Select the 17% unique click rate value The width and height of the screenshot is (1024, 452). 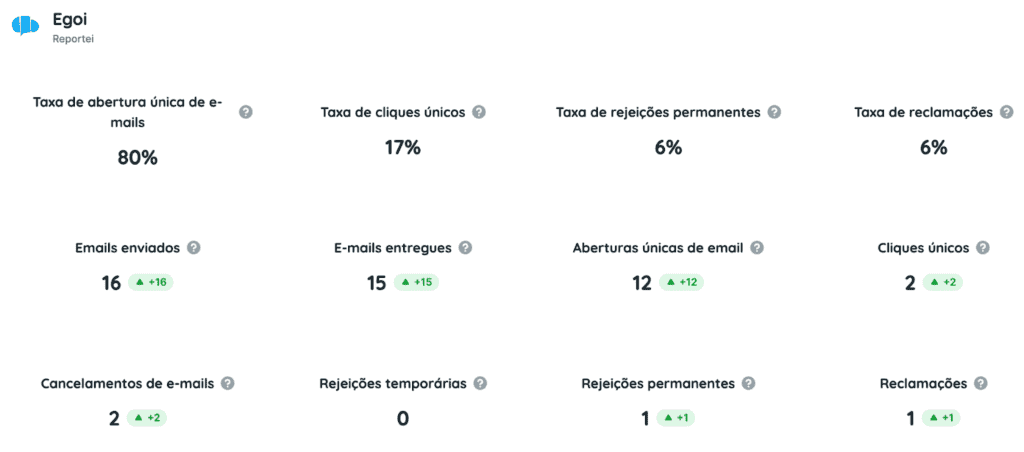pos(403,148)
